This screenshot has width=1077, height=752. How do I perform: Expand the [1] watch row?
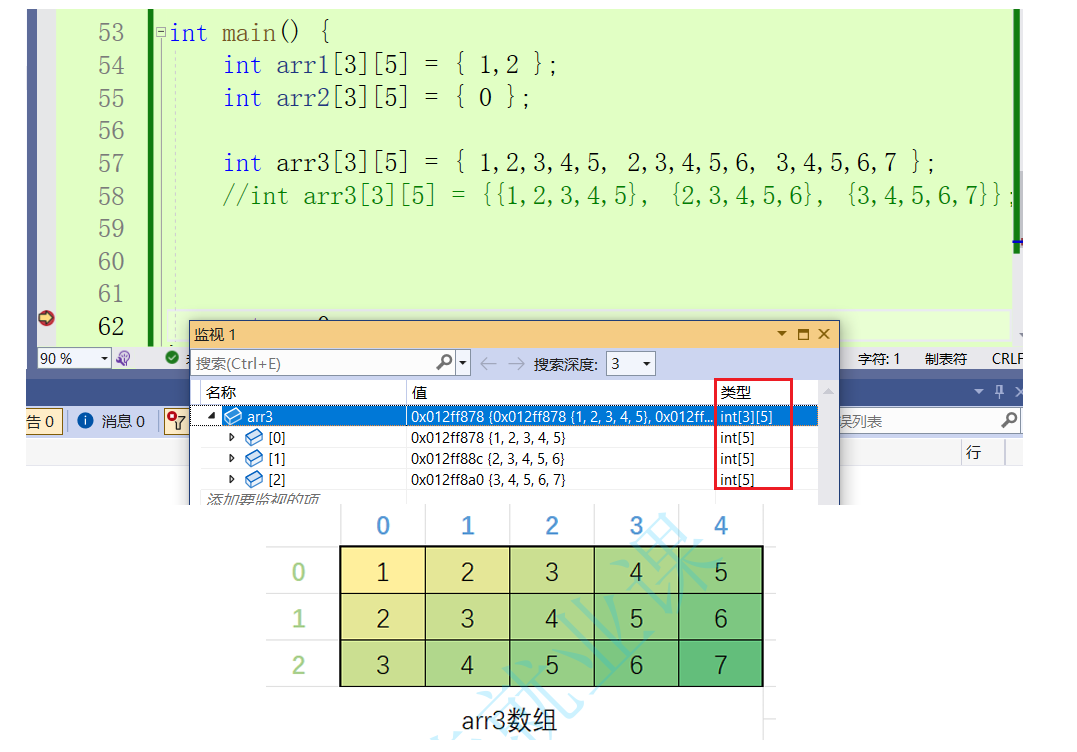pos(231,458)
